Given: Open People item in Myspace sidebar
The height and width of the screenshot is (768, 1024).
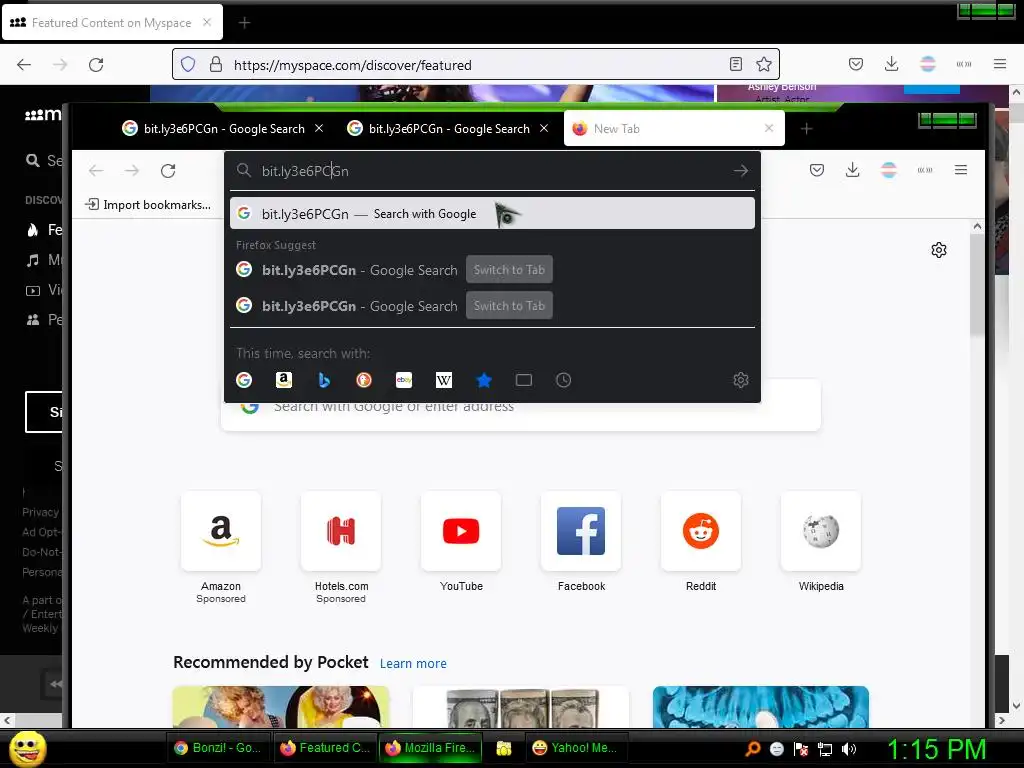Looking at the screenshot, I should (43, 320).
